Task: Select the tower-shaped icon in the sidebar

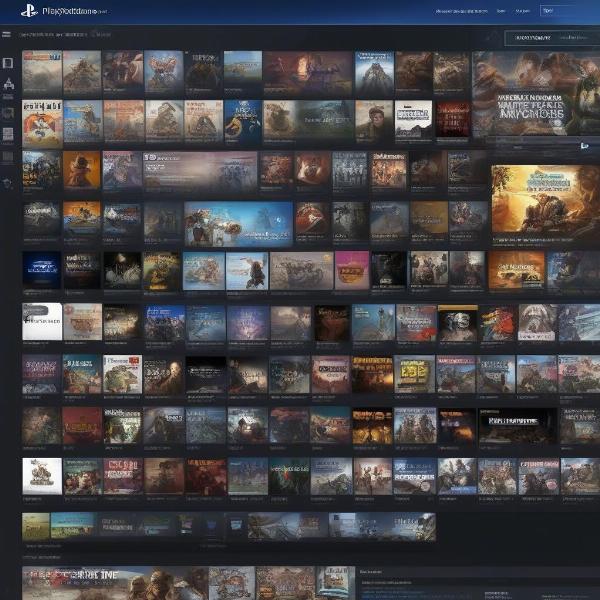Action: [x=8, y=84]
